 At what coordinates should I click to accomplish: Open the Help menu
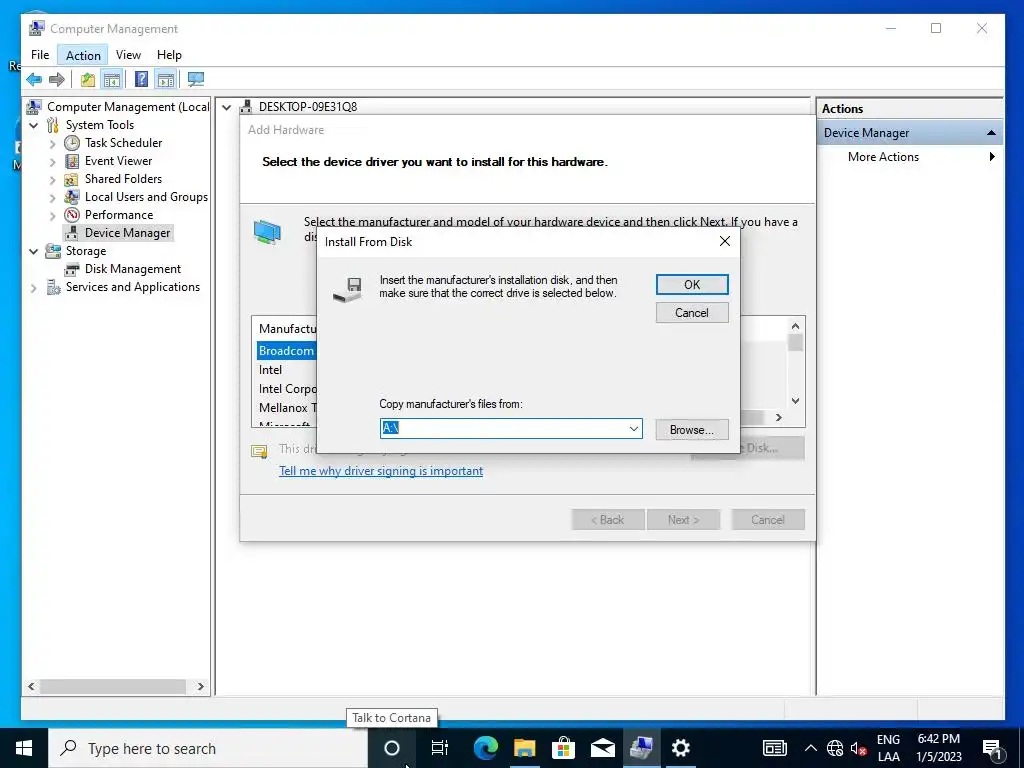(x=169, y=55)
